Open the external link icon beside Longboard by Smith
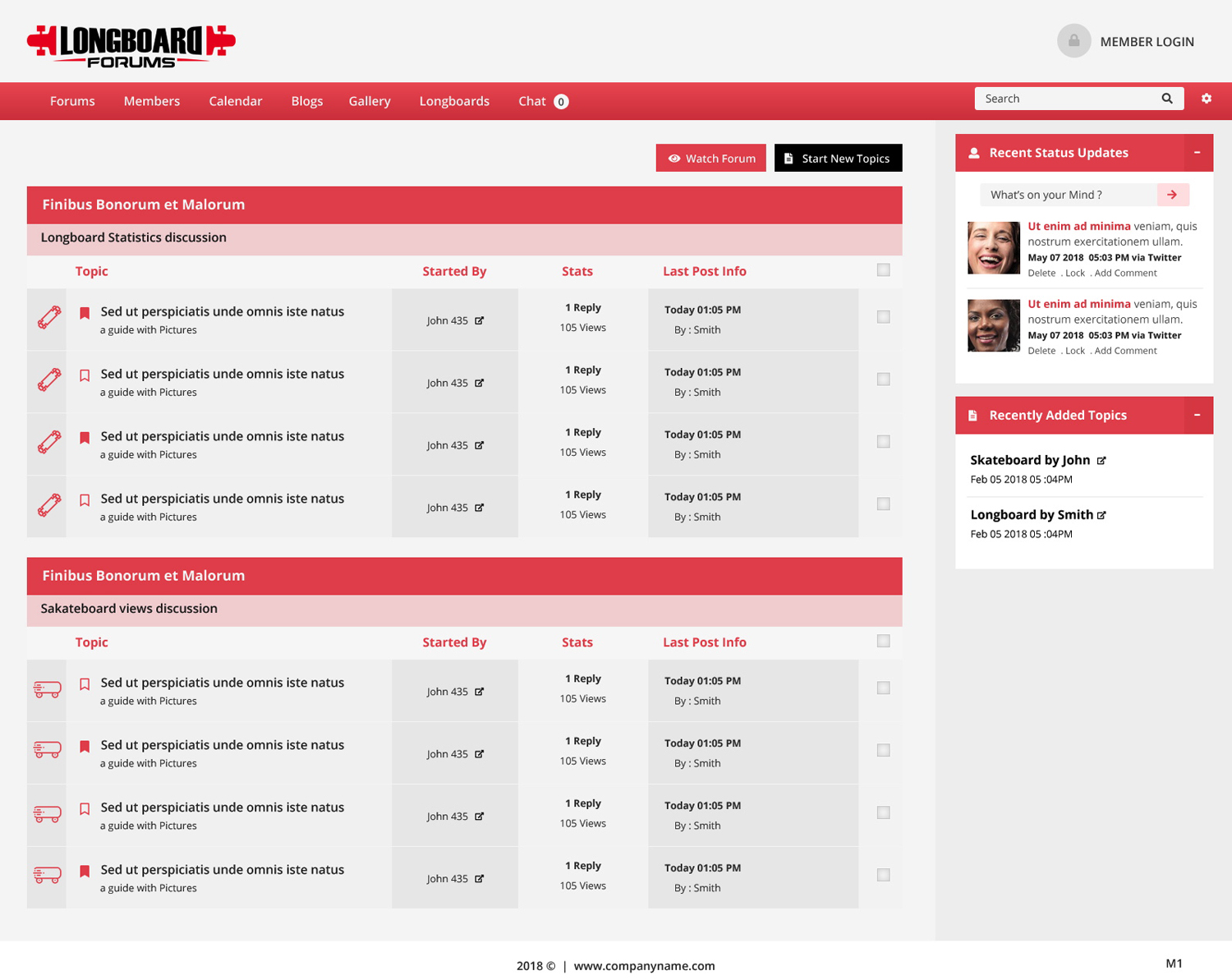Image resolution: width=1232 pixels, height=980 pixels. coord(1101,515)
